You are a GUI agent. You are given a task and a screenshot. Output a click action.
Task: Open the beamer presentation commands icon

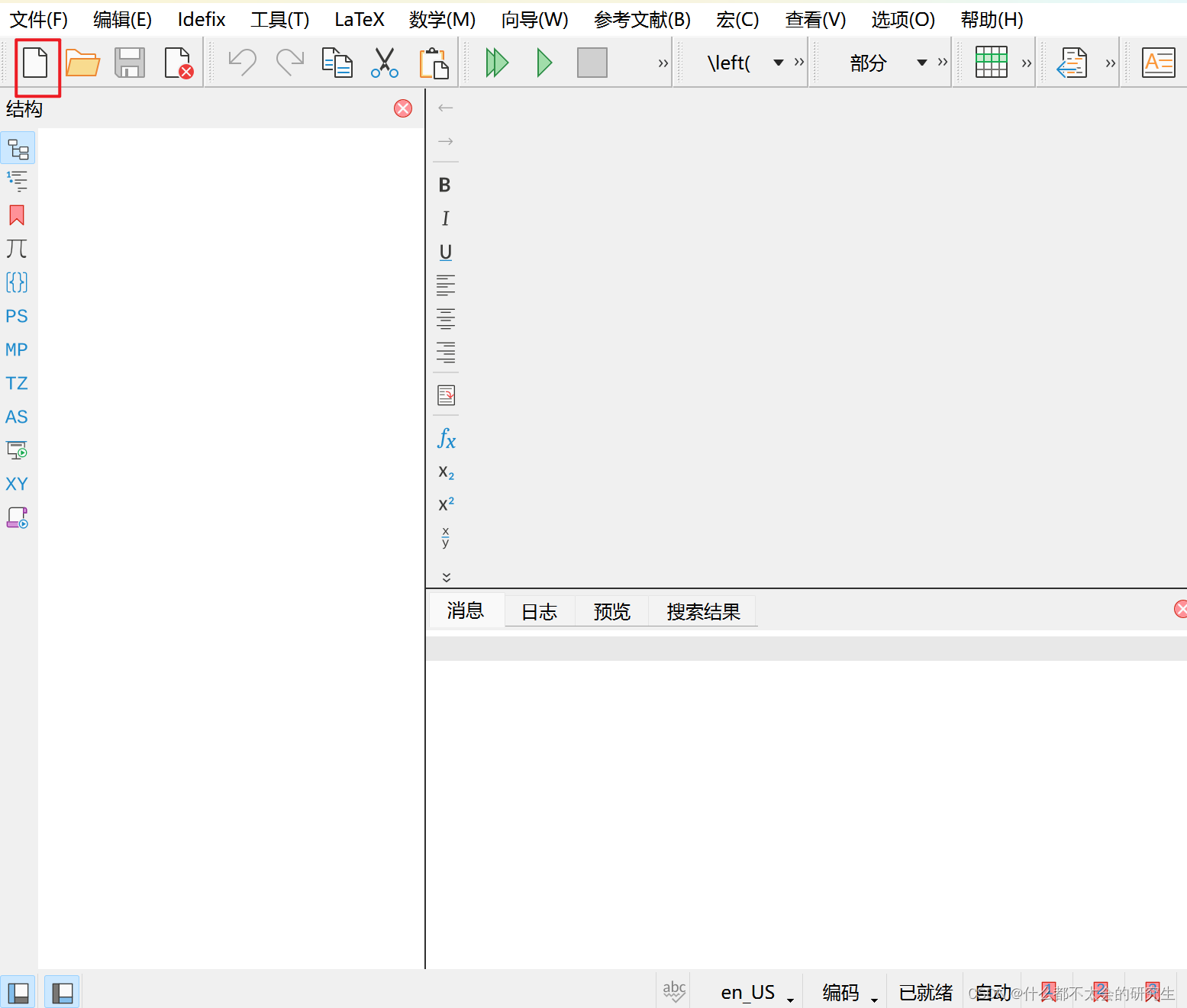[x=17, y=450]
